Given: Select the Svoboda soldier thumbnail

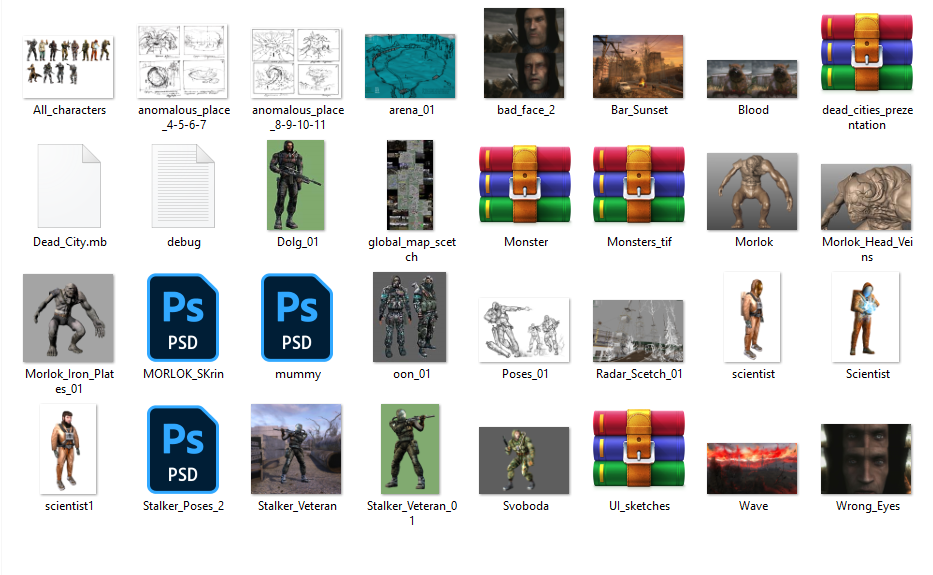Looking at the screenshot, I should [x=524, y=460].
